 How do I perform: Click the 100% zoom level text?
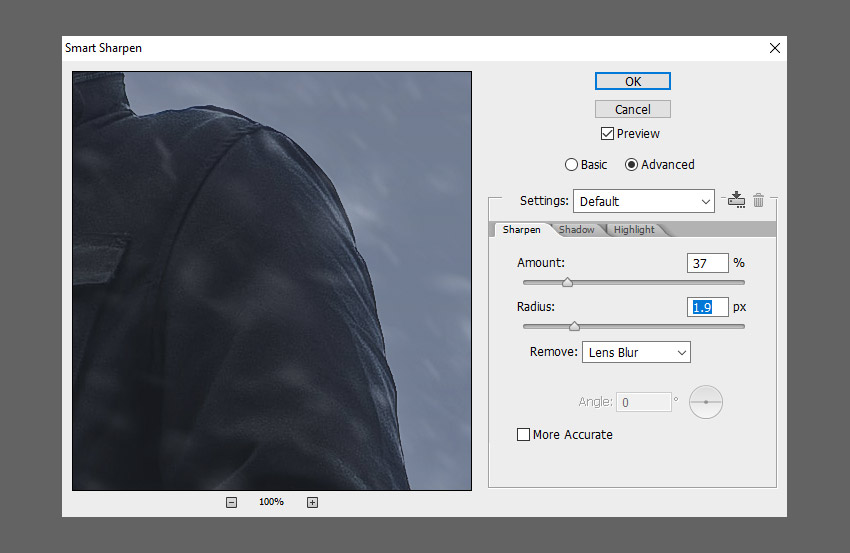coord(271,502)
